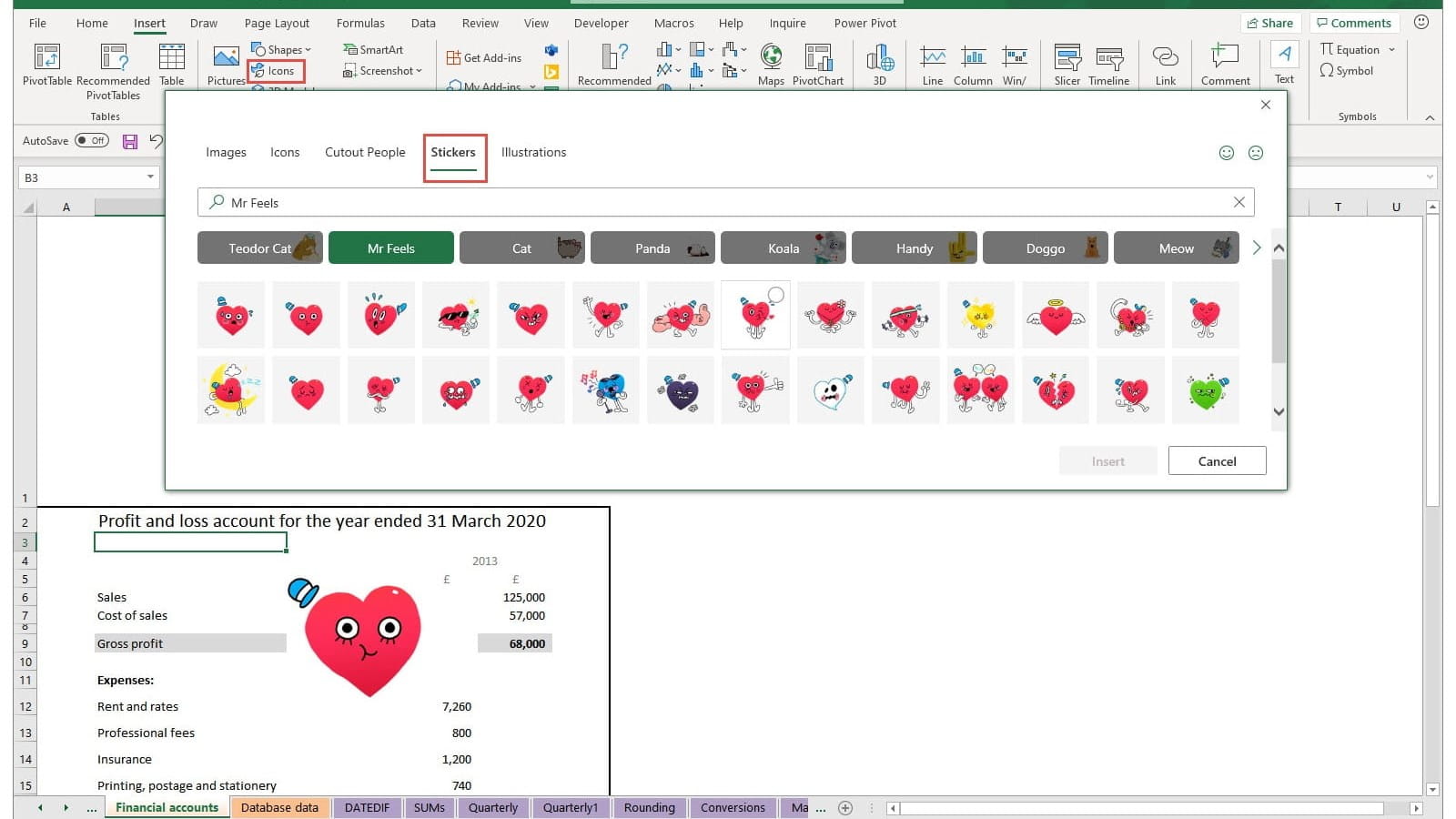Open the Screenshot dropdown menu
Viewport: 1456px width, 819px height.
[x=383, y=71]
